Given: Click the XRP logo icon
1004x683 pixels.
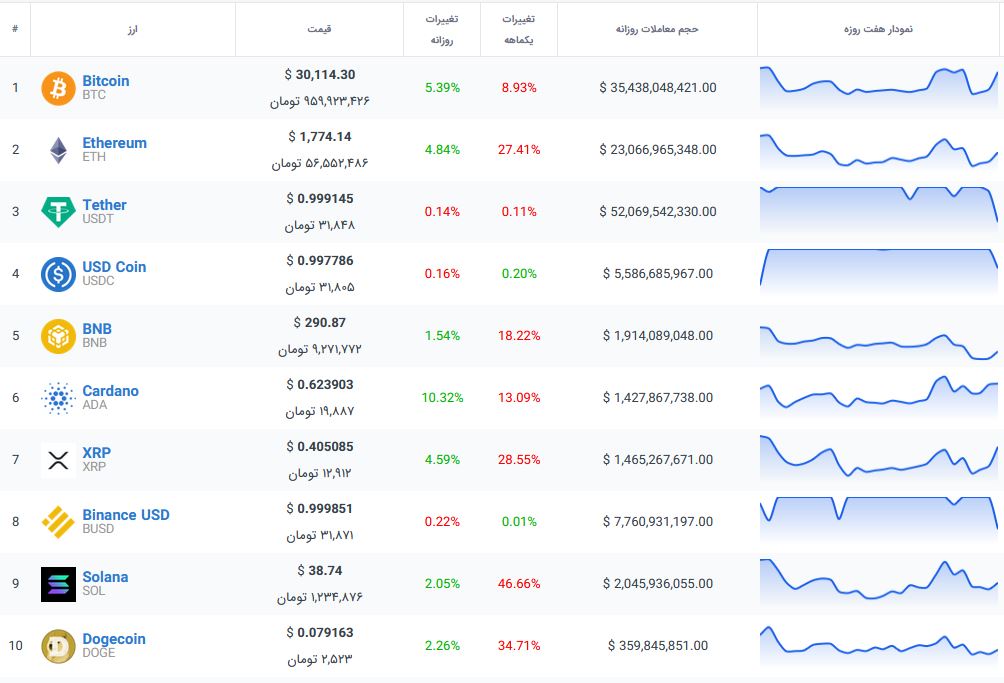Looking at the screenshot, I should [x=58, y=460].
